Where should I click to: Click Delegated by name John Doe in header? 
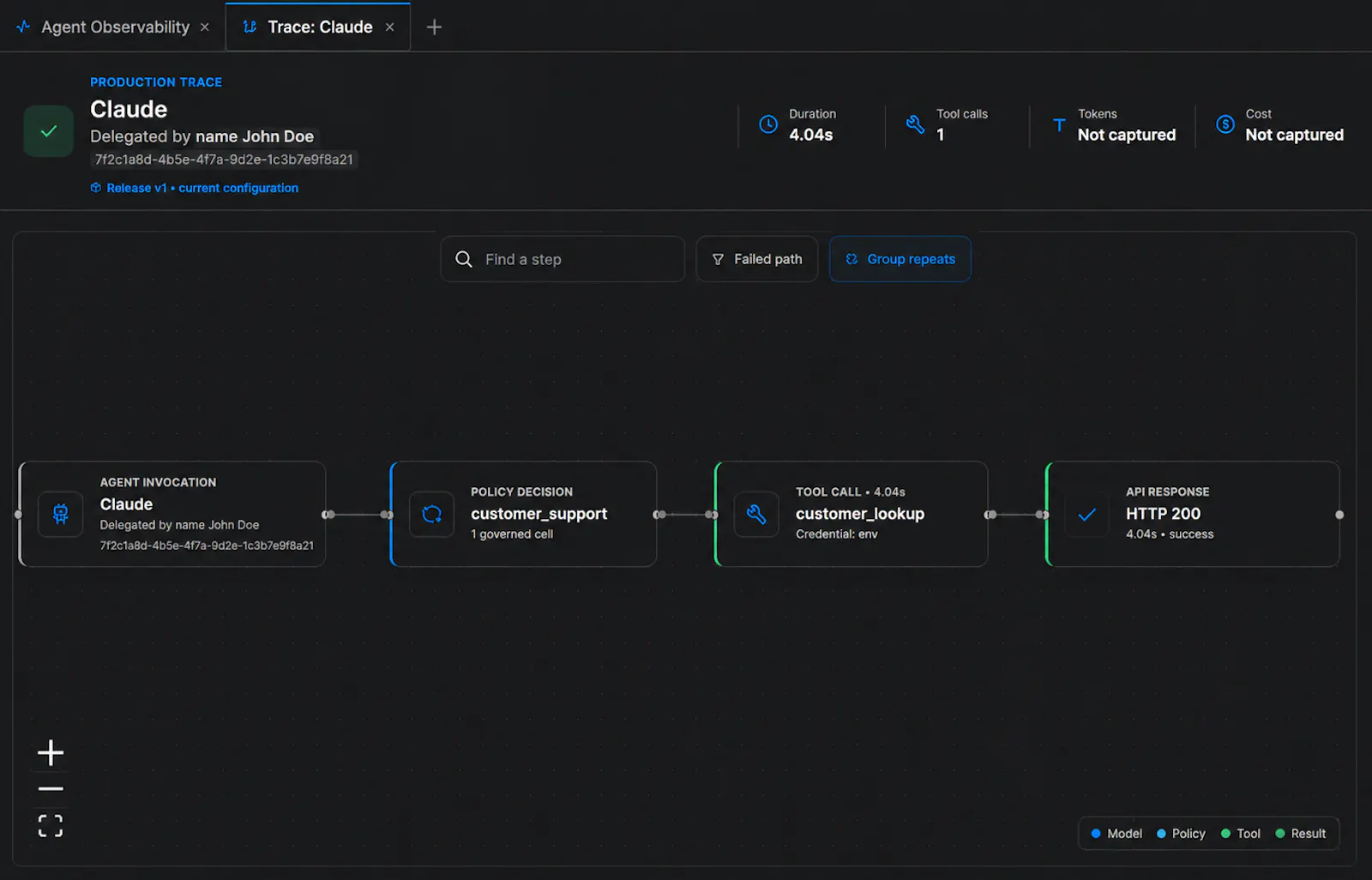pyautogui.click(x=202, y=136)
